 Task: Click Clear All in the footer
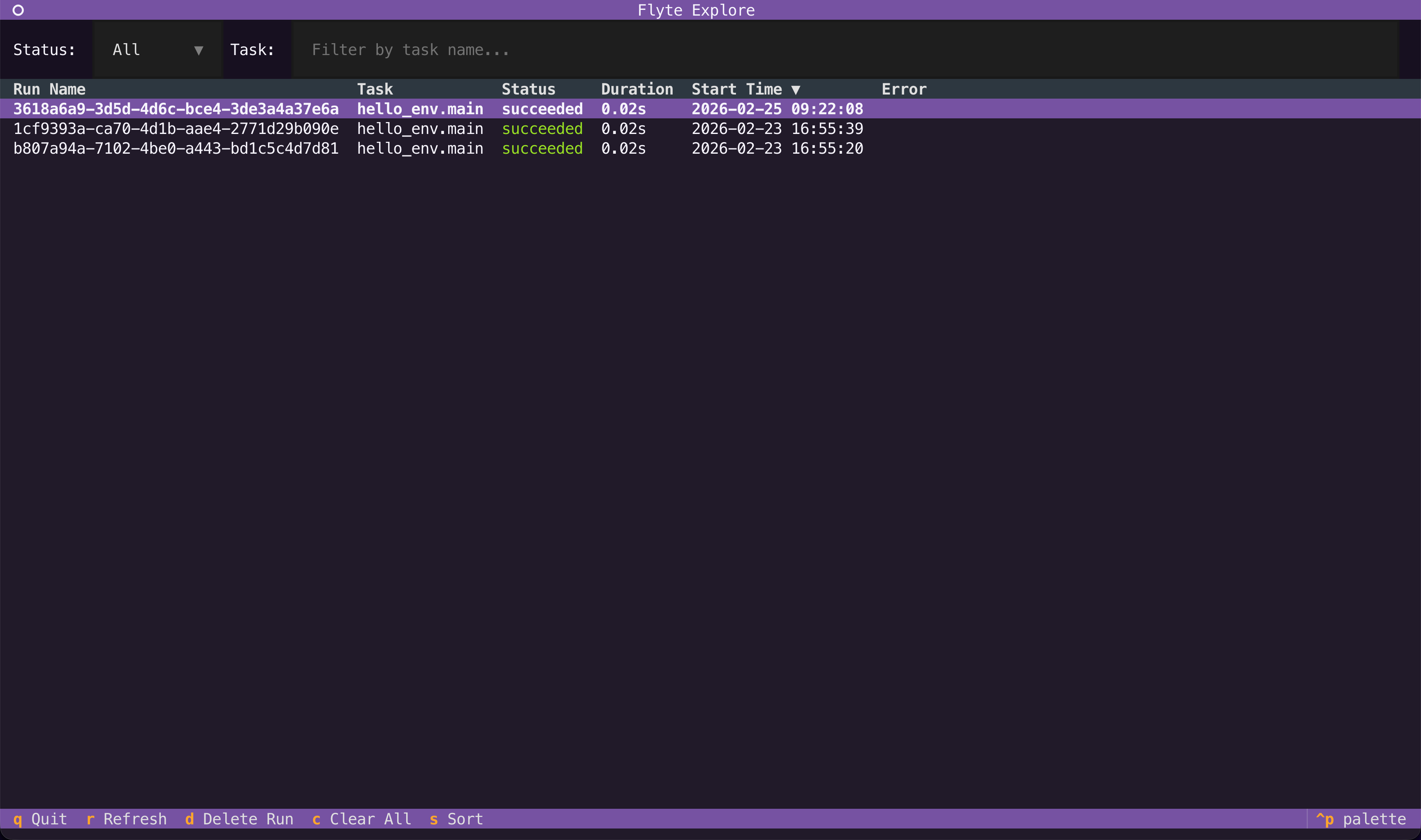[361, 819]
